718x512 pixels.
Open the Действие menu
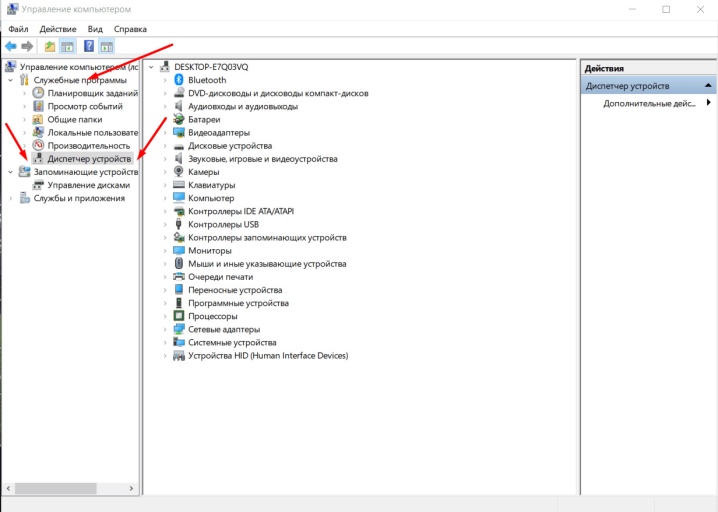(x=58, y=29)
